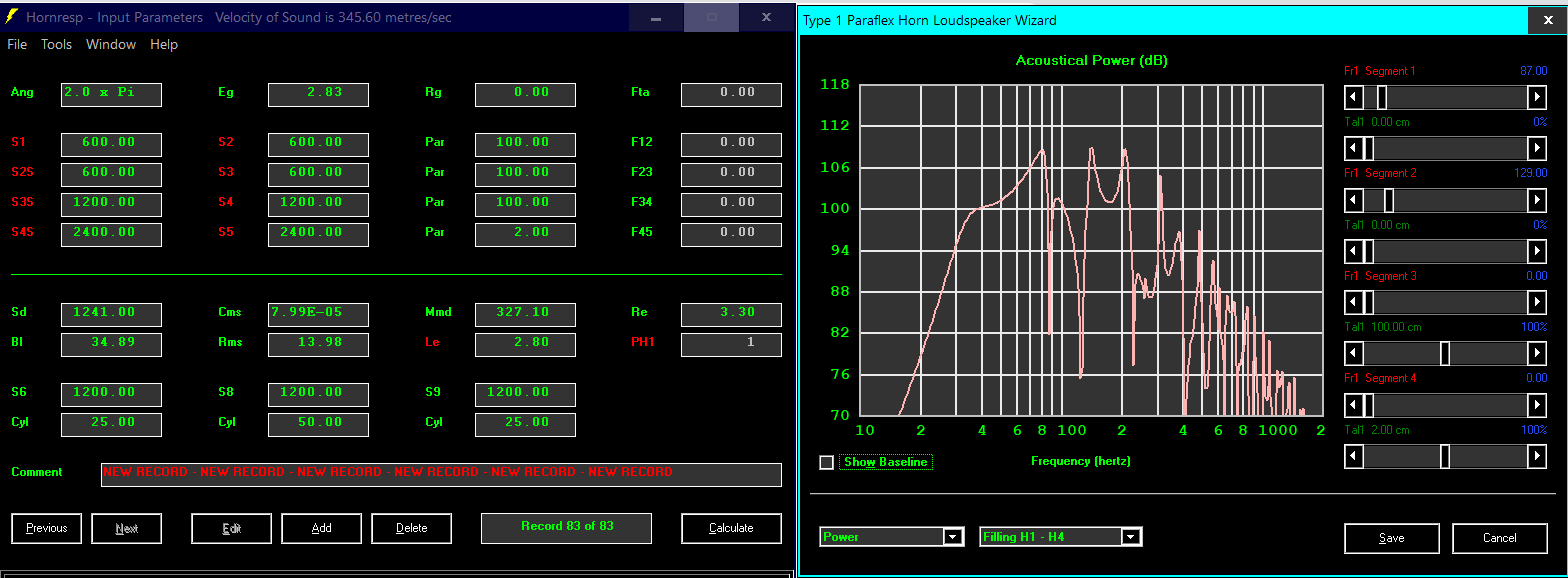The height and width of the screenshot is (578, 1568).
Task: Click the Edit button
Action: click(232, 528)
